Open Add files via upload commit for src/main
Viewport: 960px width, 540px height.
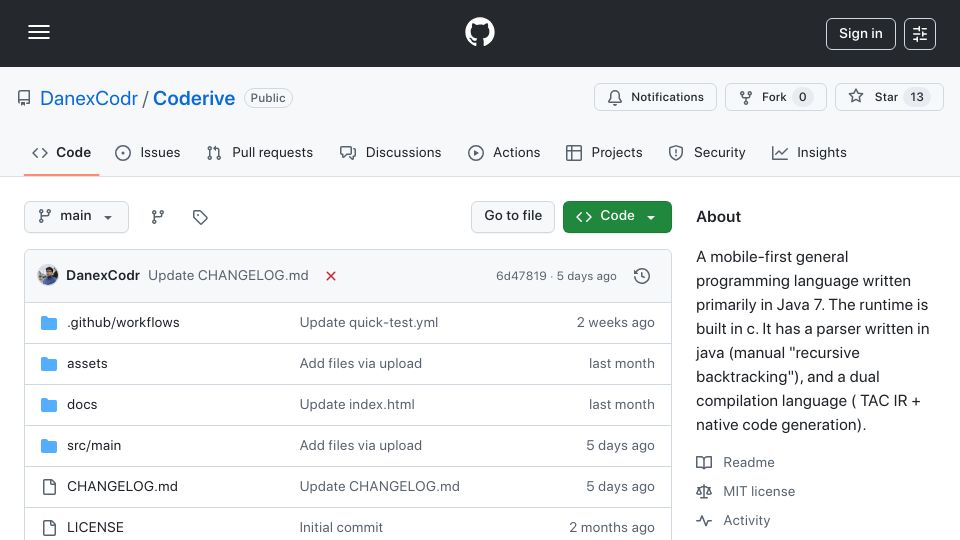click(x=361, y=446)
